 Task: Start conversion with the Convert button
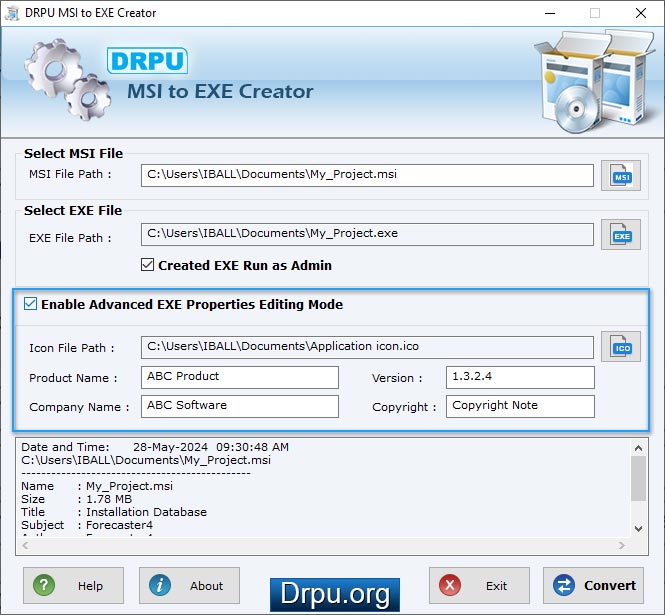tap(593, 585)
